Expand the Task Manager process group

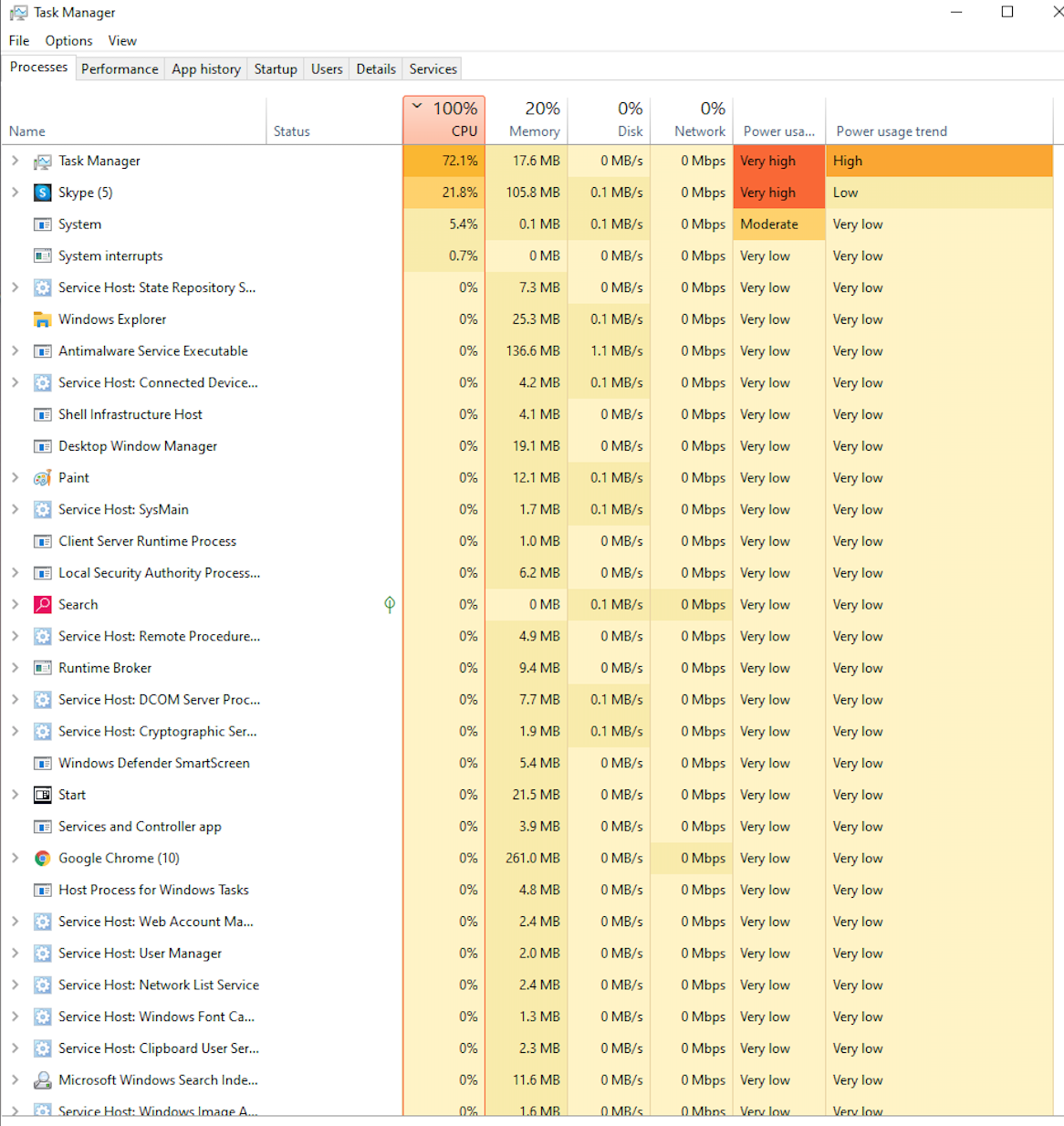(x=15, y=161)
